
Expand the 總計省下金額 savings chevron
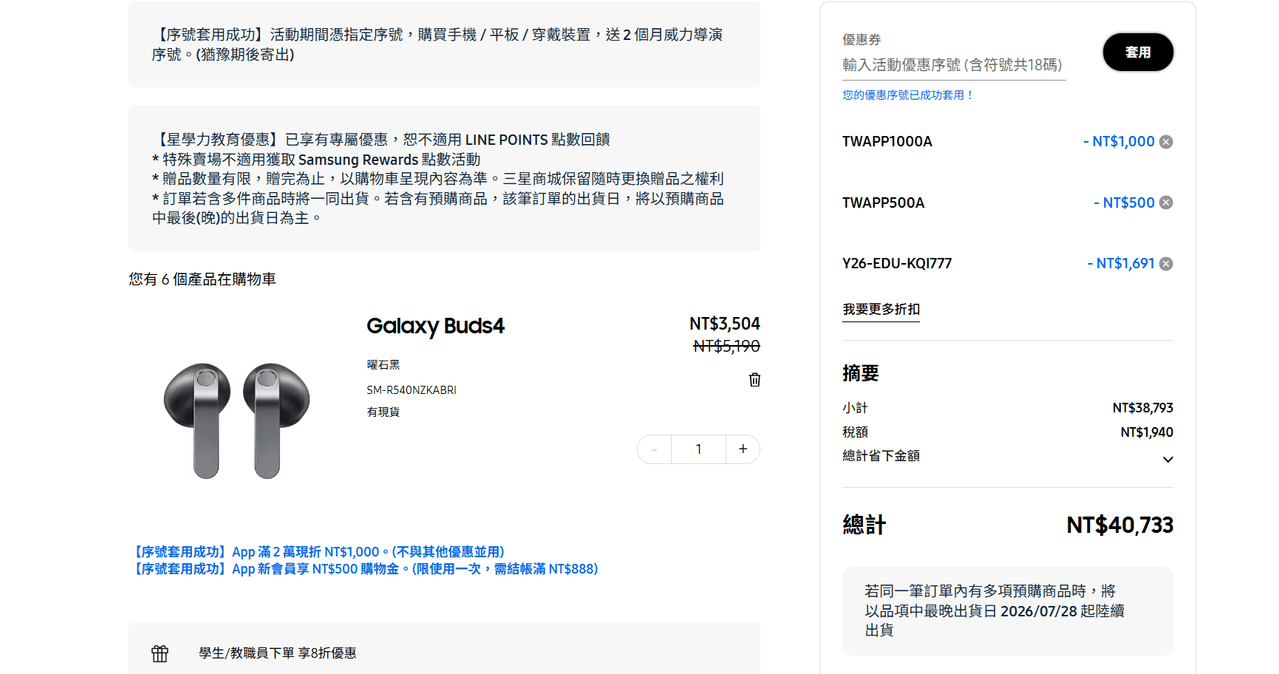[x=1167, y=460]
